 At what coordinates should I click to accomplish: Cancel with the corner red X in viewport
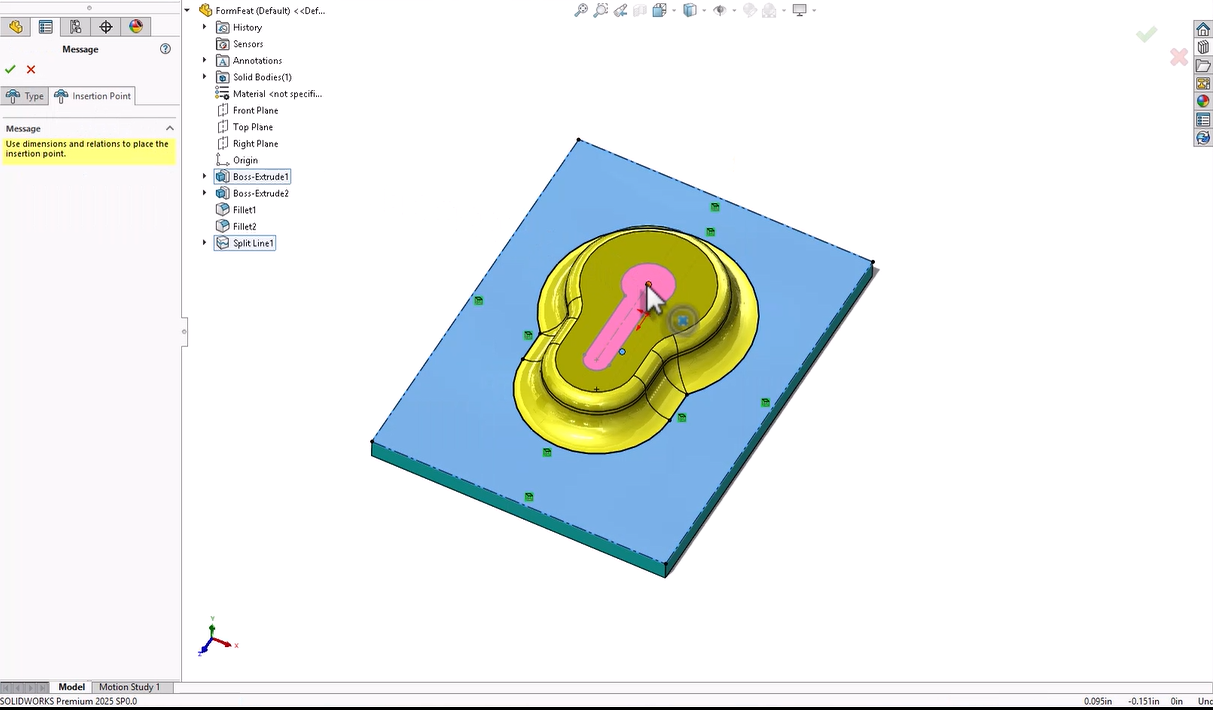(1179, 57)
